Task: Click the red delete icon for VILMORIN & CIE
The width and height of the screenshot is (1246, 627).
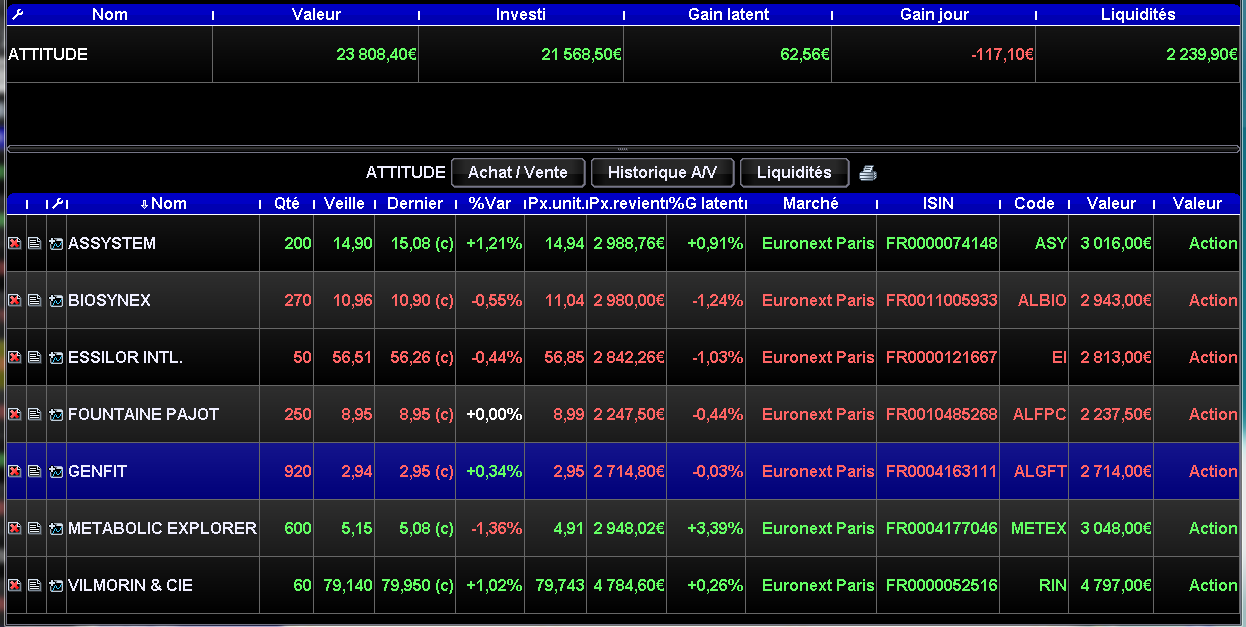Action: tap(15, 585)
